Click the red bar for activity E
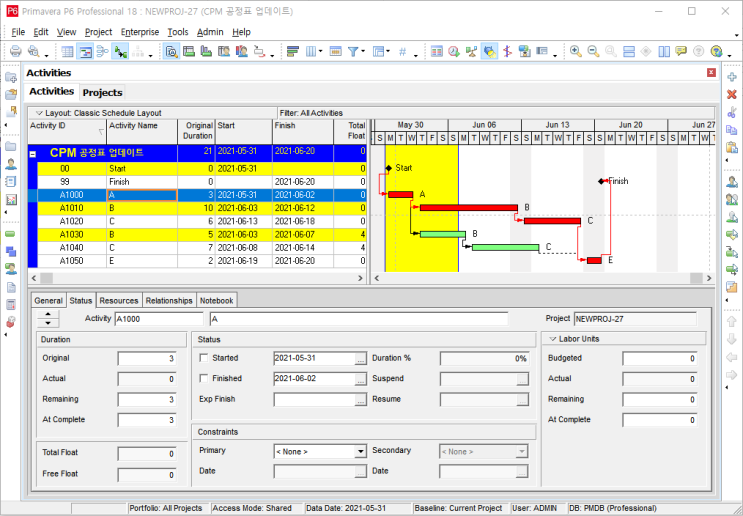This screenshot has width=743, height=516. tap(594, 260)
